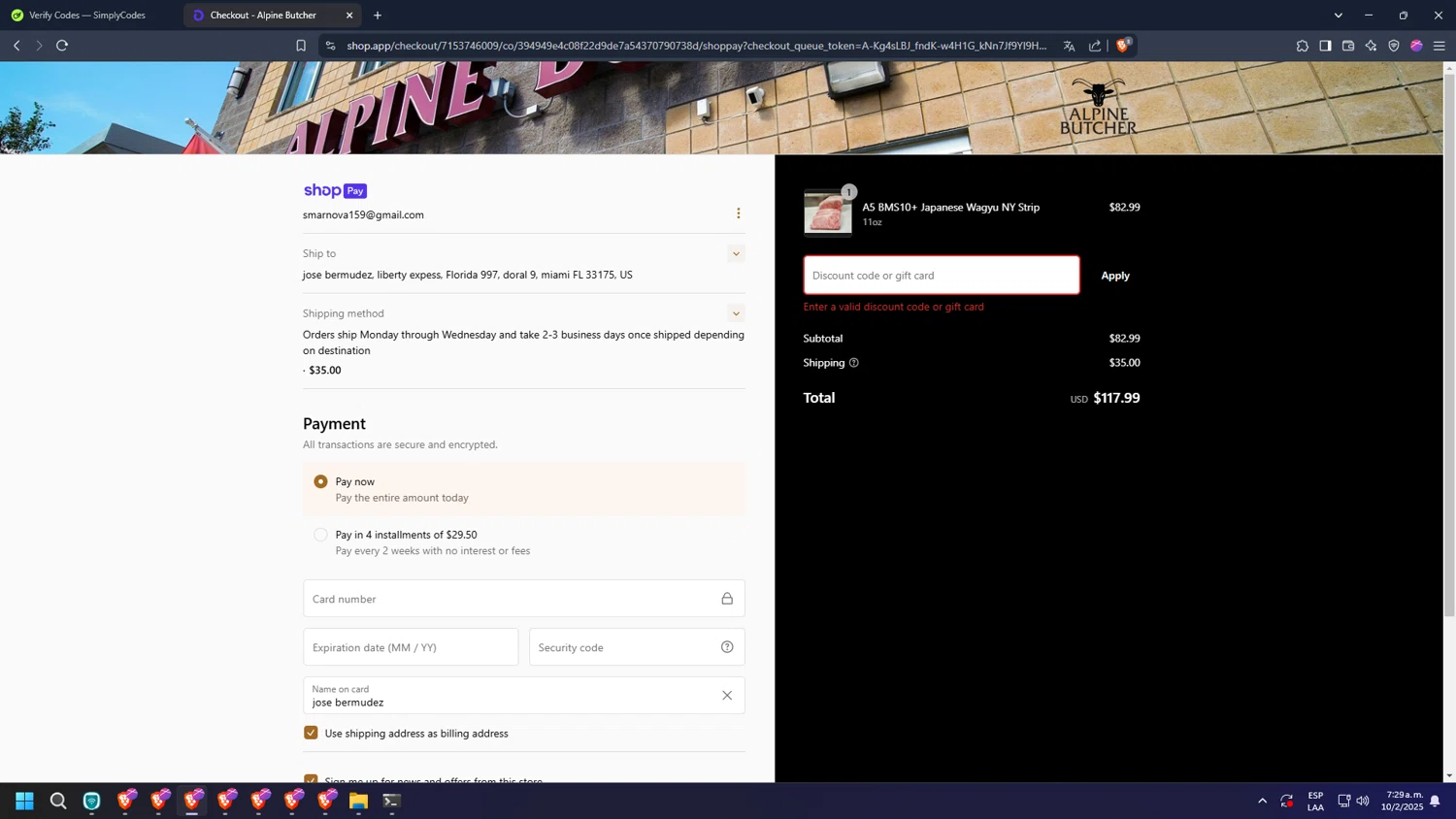Click security code help question icon
Image resolution: width=1456 pixels, height=819 pixels.
tap(727, 647)
